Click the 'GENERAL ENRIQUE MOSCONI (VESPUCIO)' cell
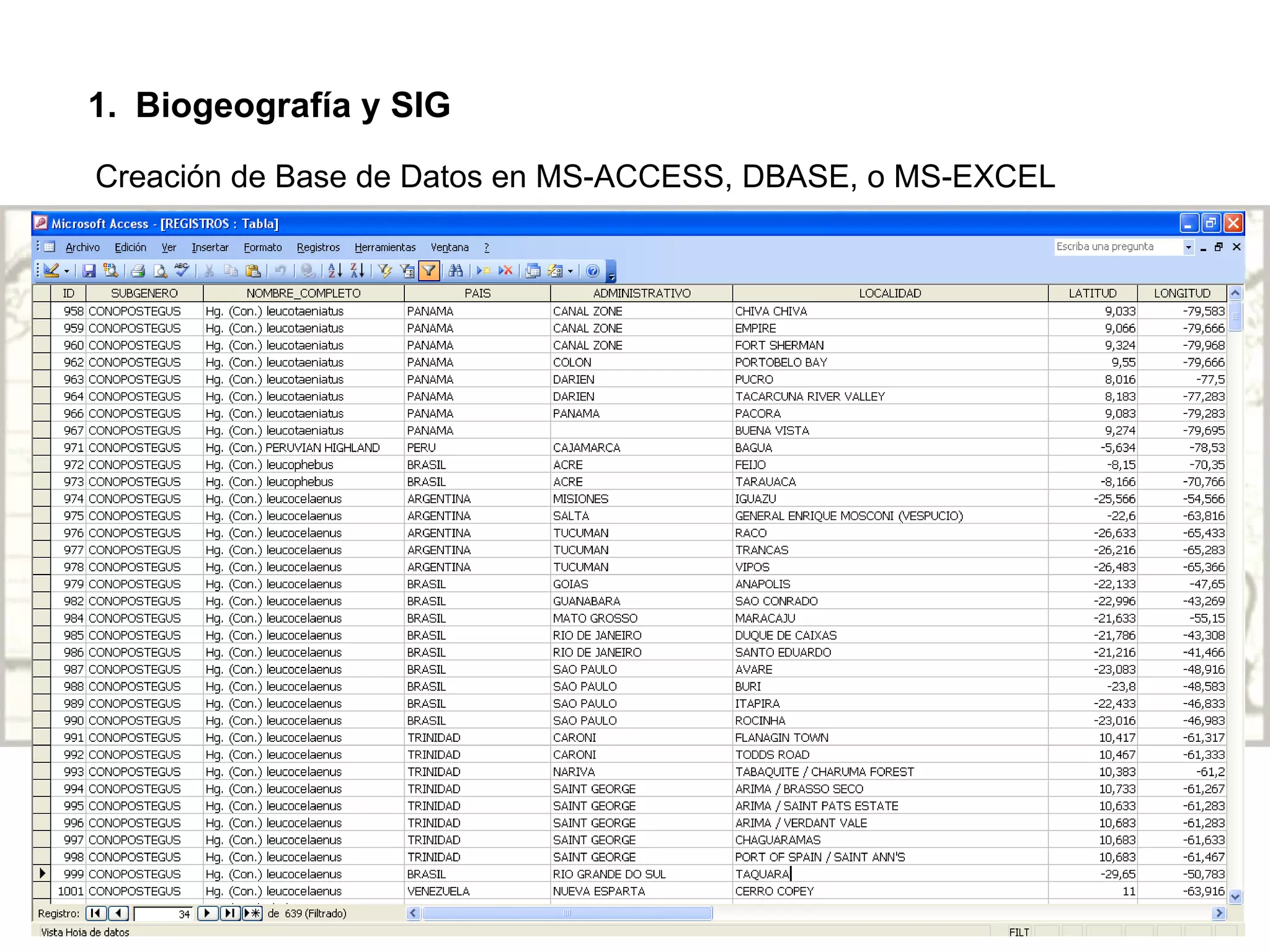 [x=890, y=516]
